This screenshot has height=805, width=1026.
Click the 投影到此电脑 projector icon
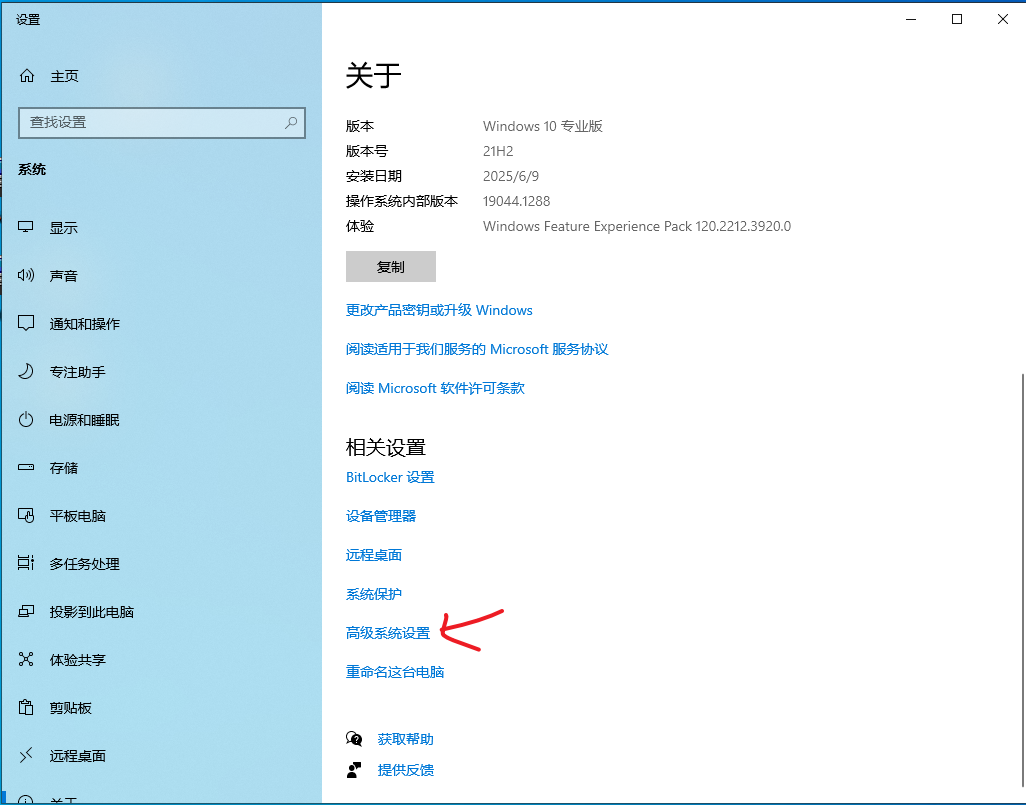26,611
